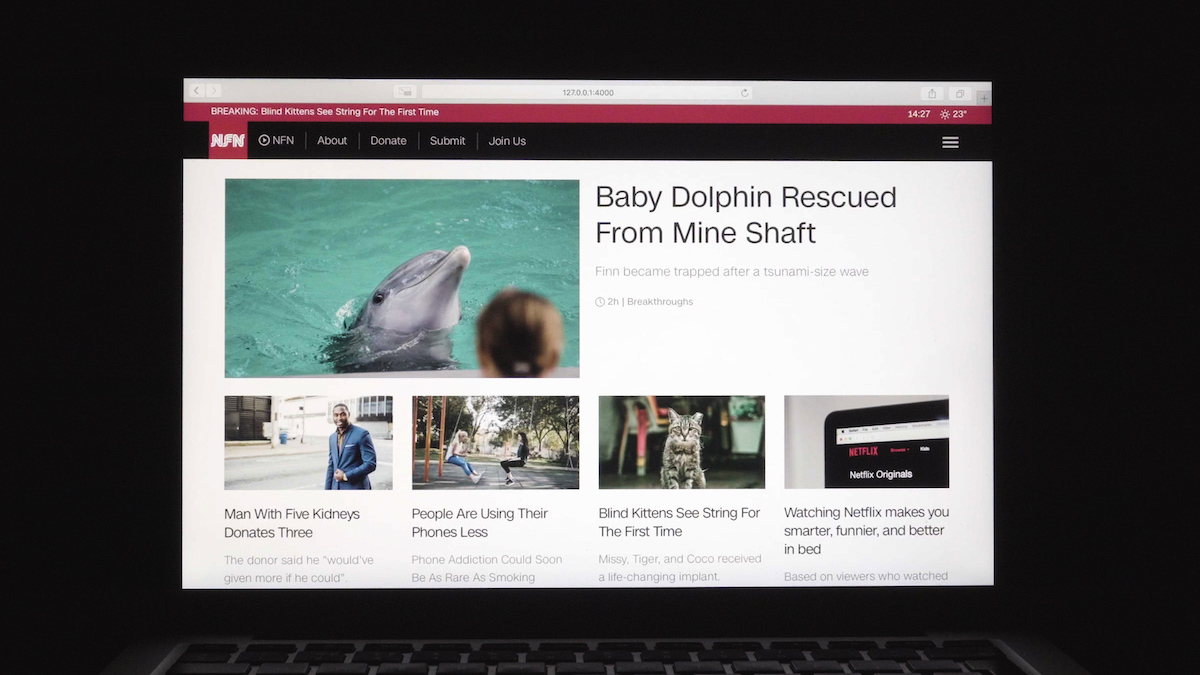Click the breaking news ticker headline
The width and height of the screenshot is (1200, 675).
pyautogui.click(x=325, y=112)
